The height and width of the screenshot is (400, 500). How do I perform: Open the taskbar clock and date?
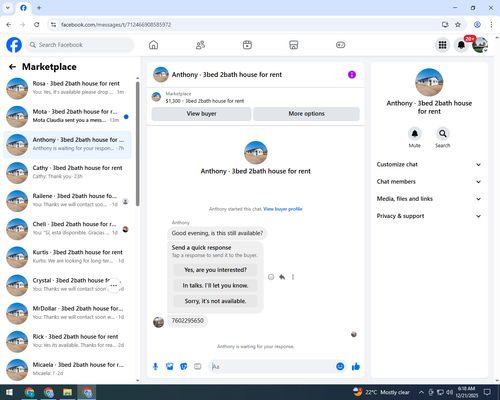click(466, 392)
